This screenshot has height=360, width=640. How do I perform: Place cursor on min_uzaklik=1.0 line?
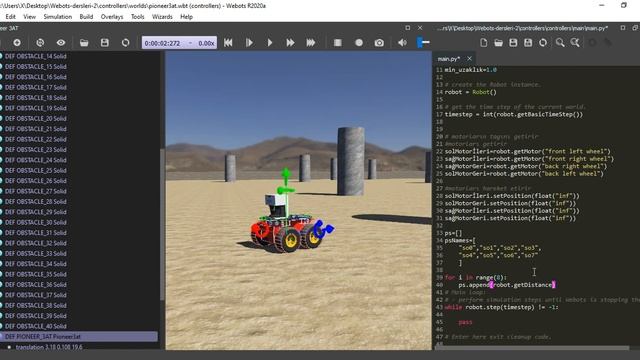[x=471, y=70]
